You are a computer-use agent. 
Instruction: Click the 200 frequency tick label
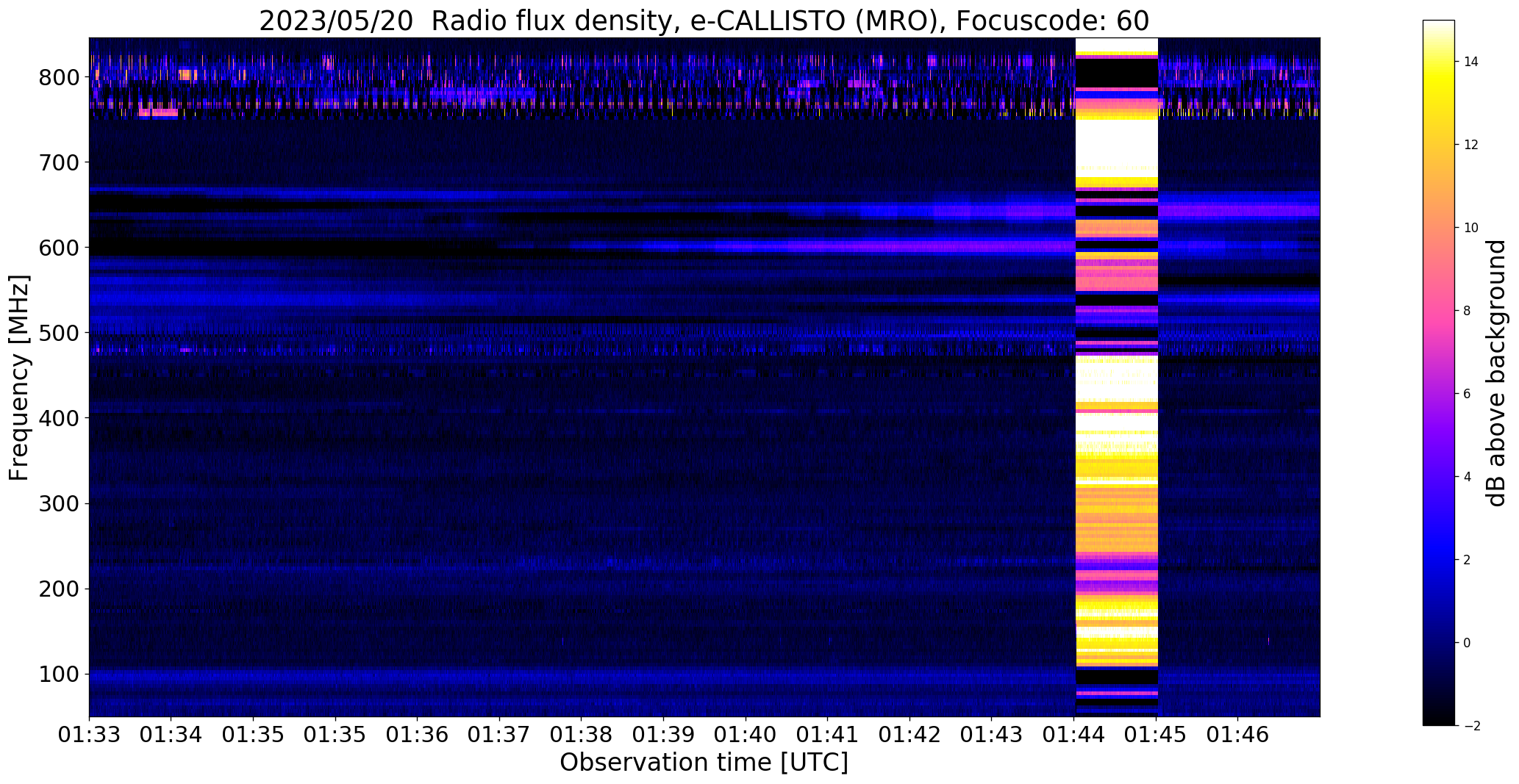pos(59,589)
